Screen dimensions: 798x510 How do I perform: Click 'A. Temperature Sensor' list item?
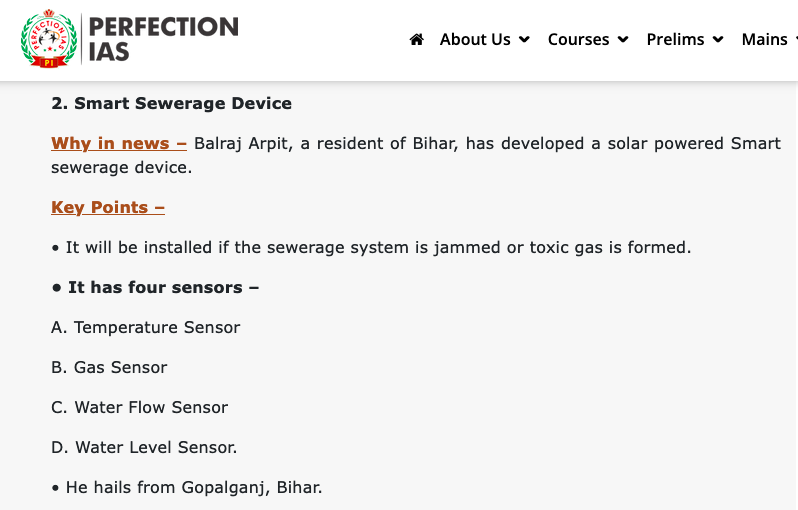(x=146, y=327)
